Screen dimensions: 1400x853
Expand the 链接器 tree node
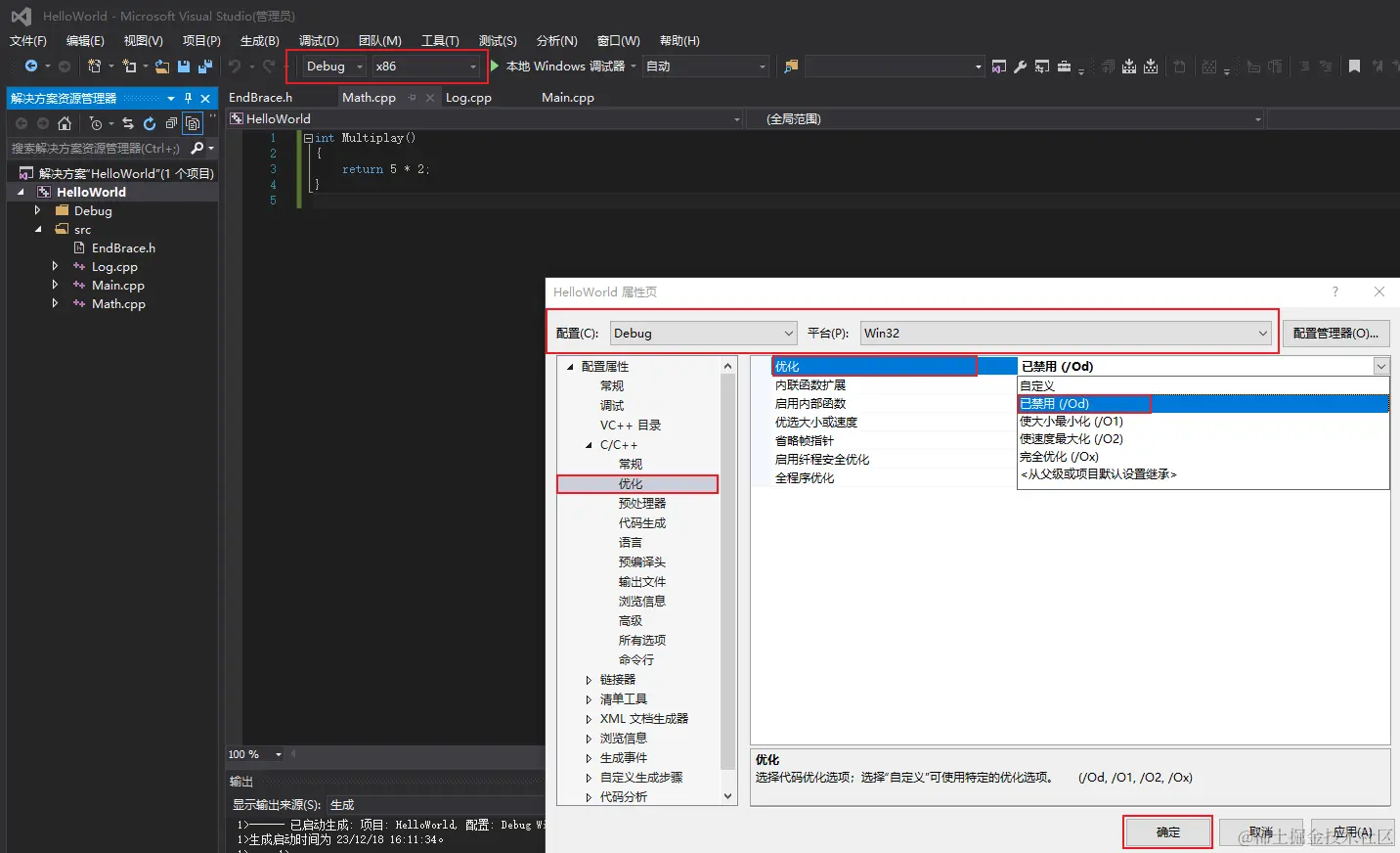pyautogui.click(x=589, y=680)
